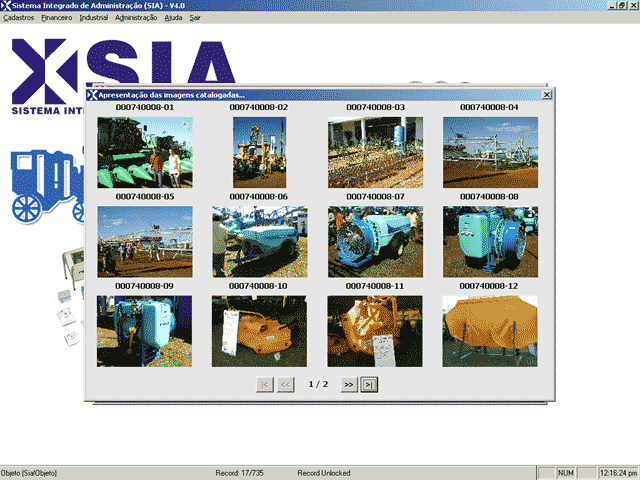
Task: Choose thumbnail 000740008-06
Action: pyautogui.click(x=258, y=241)
